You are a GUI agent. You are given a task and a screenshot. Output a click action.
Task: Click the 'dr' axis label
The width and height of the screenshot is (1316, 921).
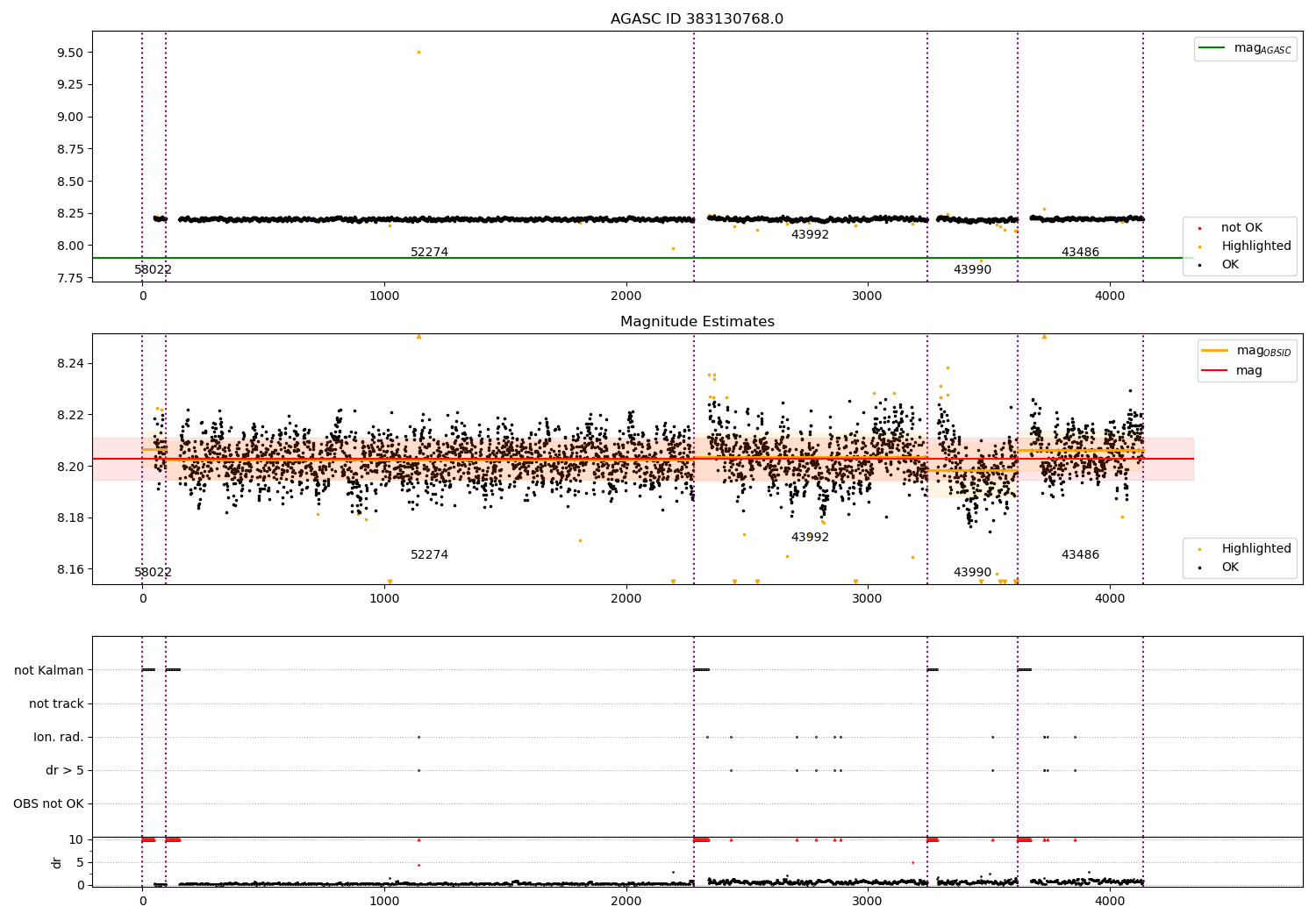(x=57, y=862)
